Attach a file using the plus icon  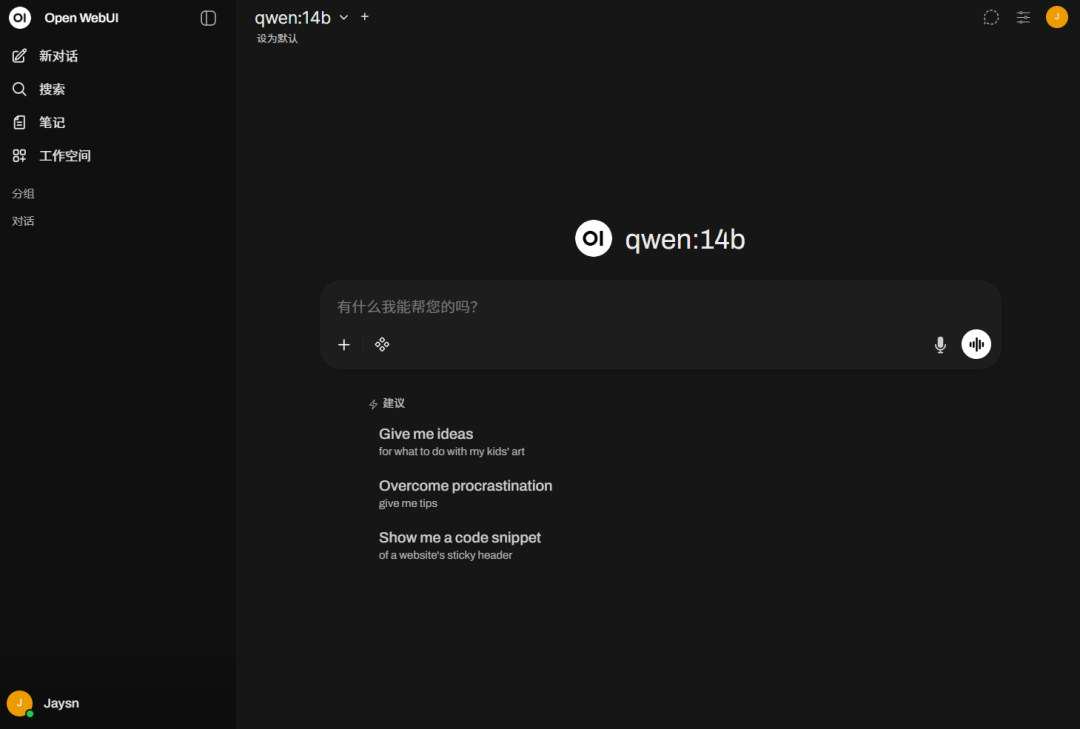343,344
